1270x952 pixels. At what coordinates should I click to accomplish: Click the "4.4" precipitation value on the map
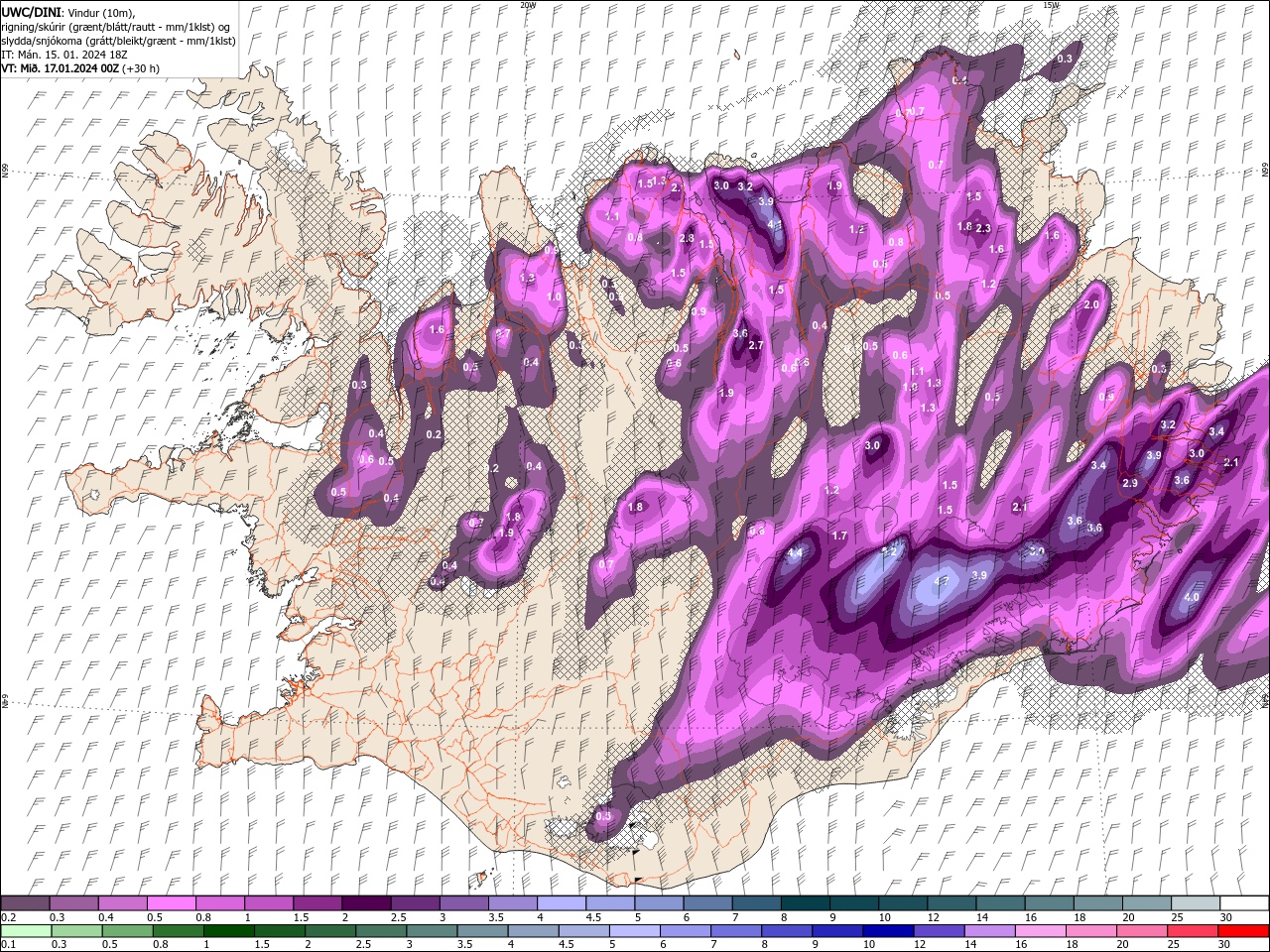(x=795, y=553)
